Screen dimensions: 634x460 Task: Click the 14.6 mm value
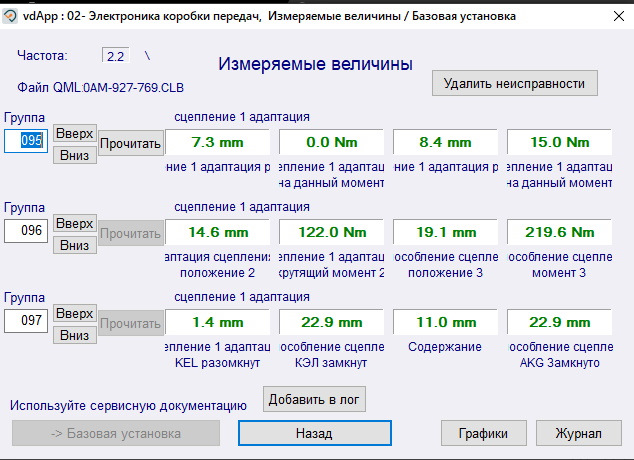pos(218,232)
